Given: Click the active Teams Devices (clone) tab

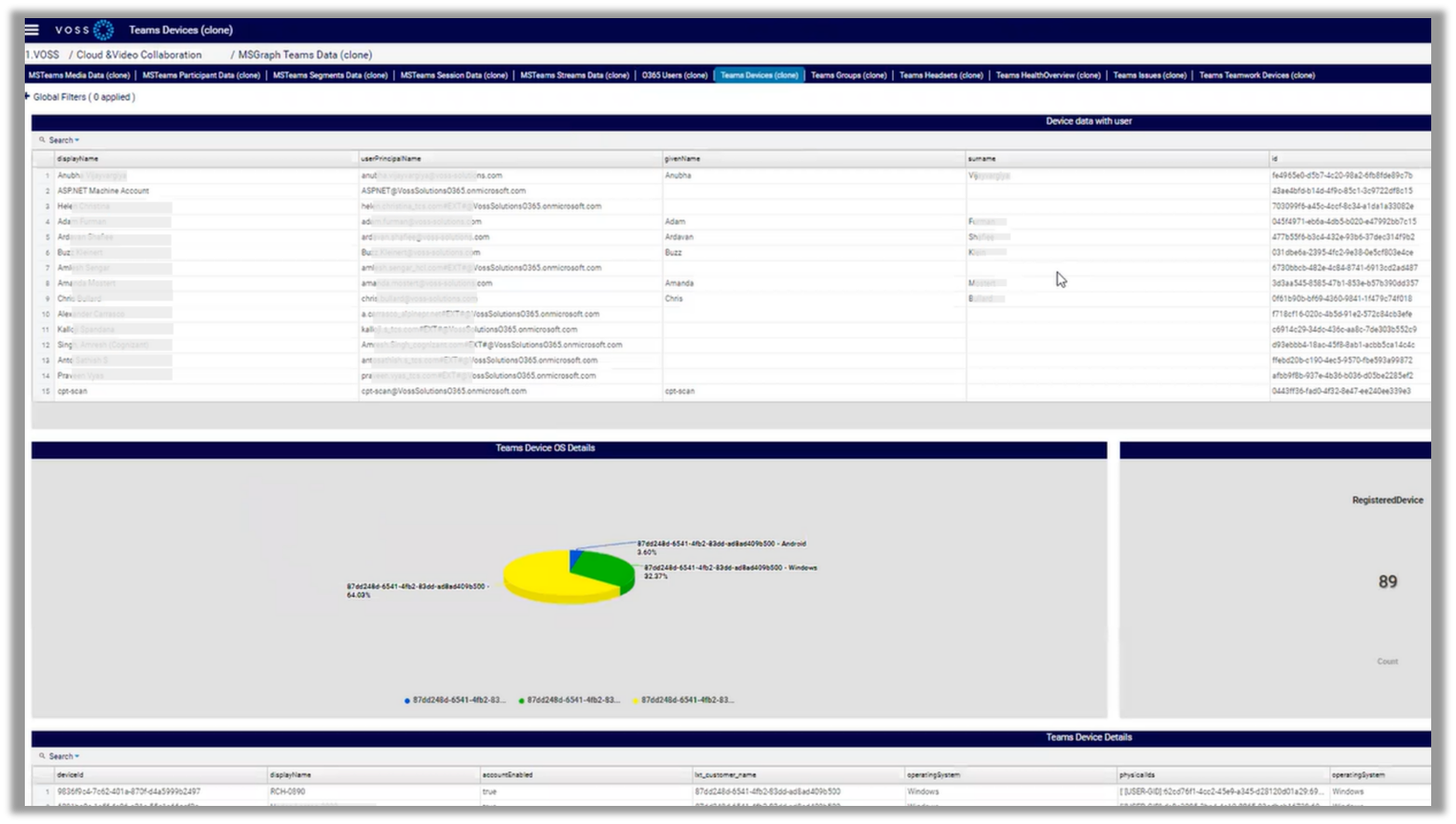Looking at the screenshot, I should [x=759, y=75].
